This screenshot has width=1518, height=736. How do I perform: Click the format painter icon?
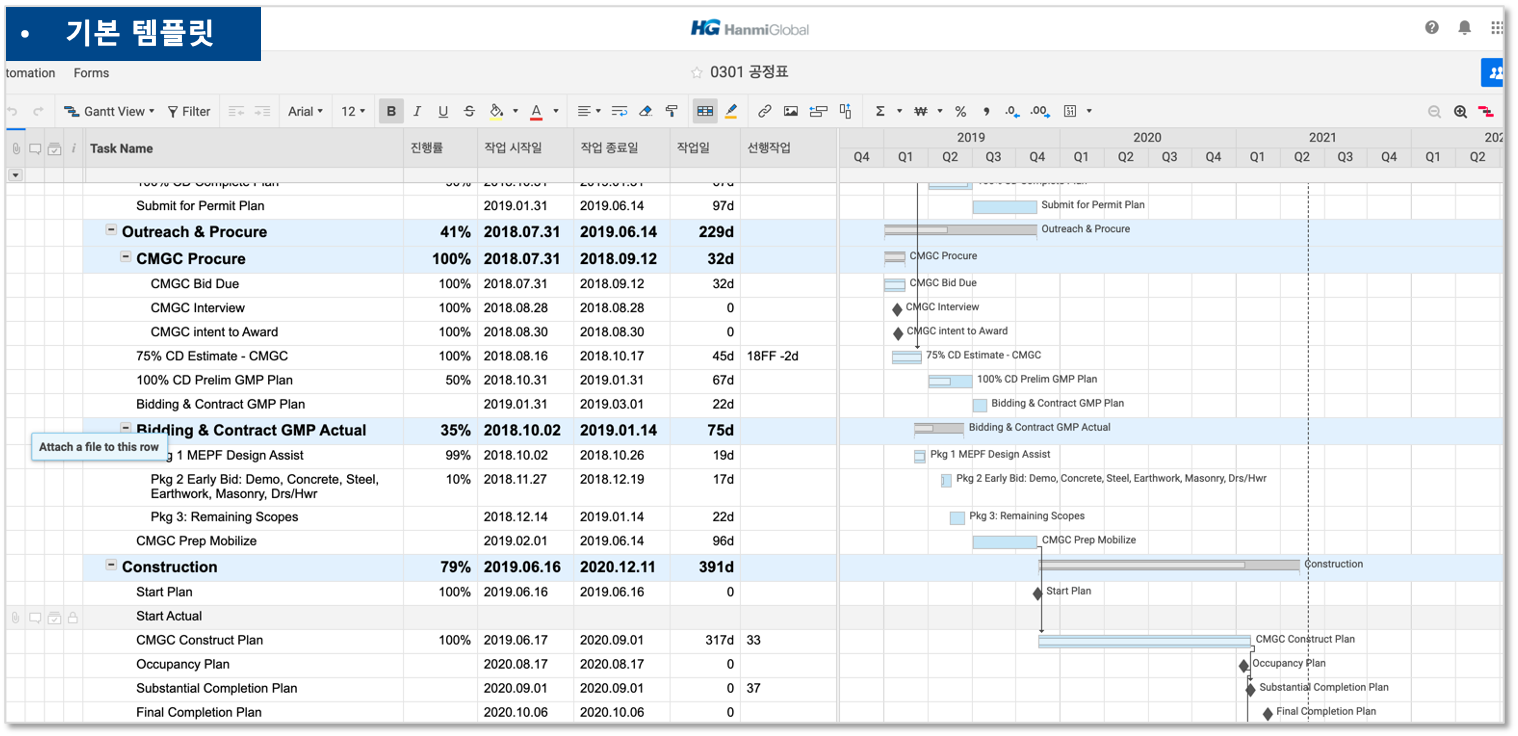pyautogui.click(x=671, y=111)
